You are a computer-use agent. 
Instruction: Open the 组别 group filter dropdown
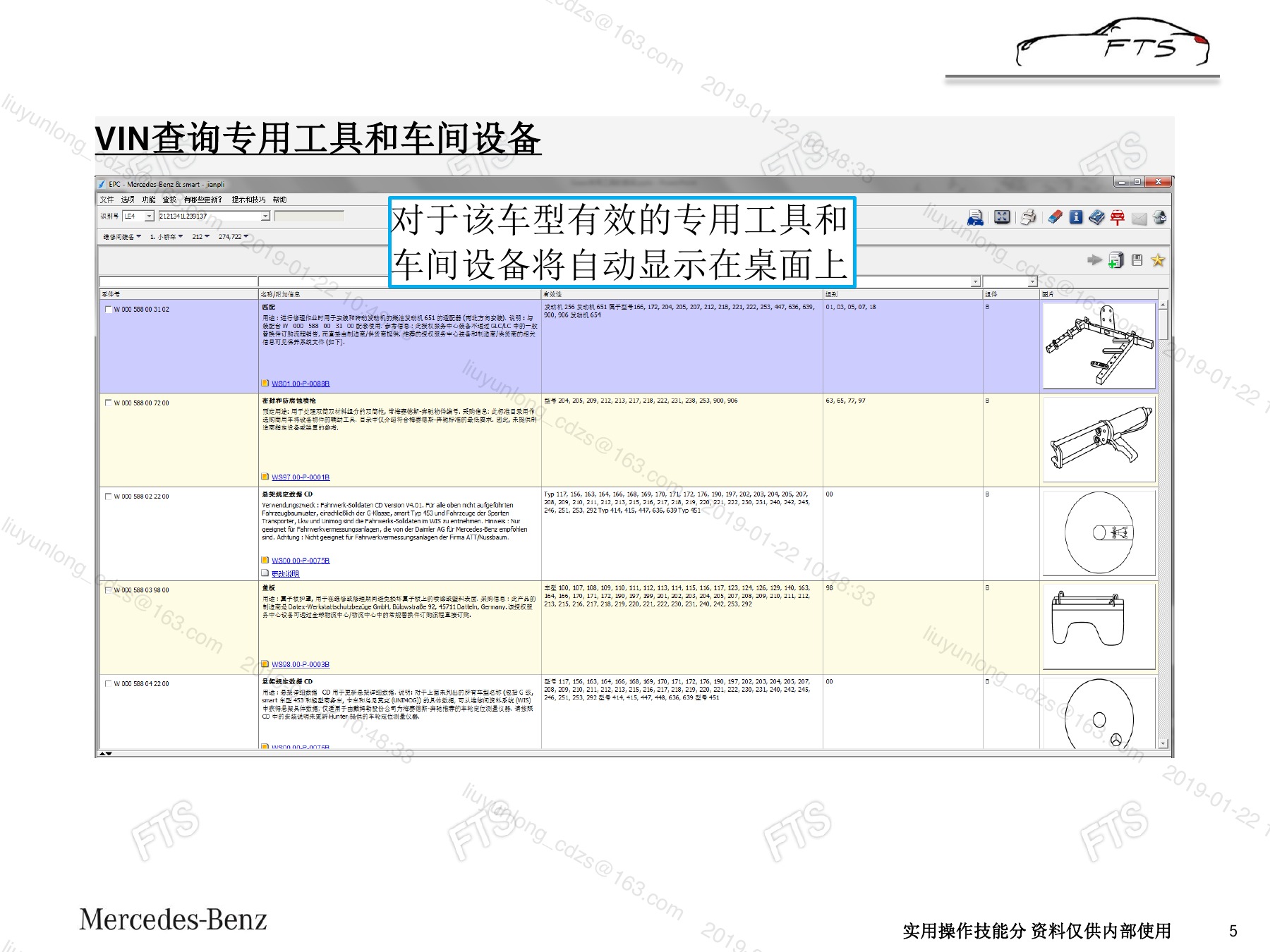tap(976, 281)
